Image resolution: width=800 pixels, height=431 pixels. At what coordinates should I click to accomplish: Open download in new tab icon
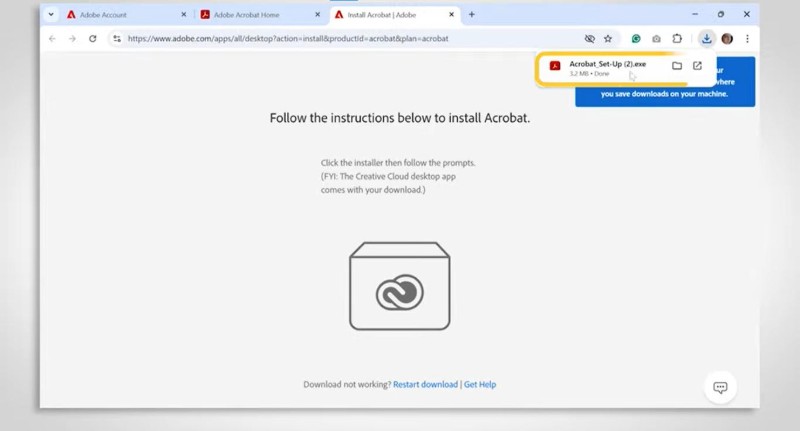(697, 65)
